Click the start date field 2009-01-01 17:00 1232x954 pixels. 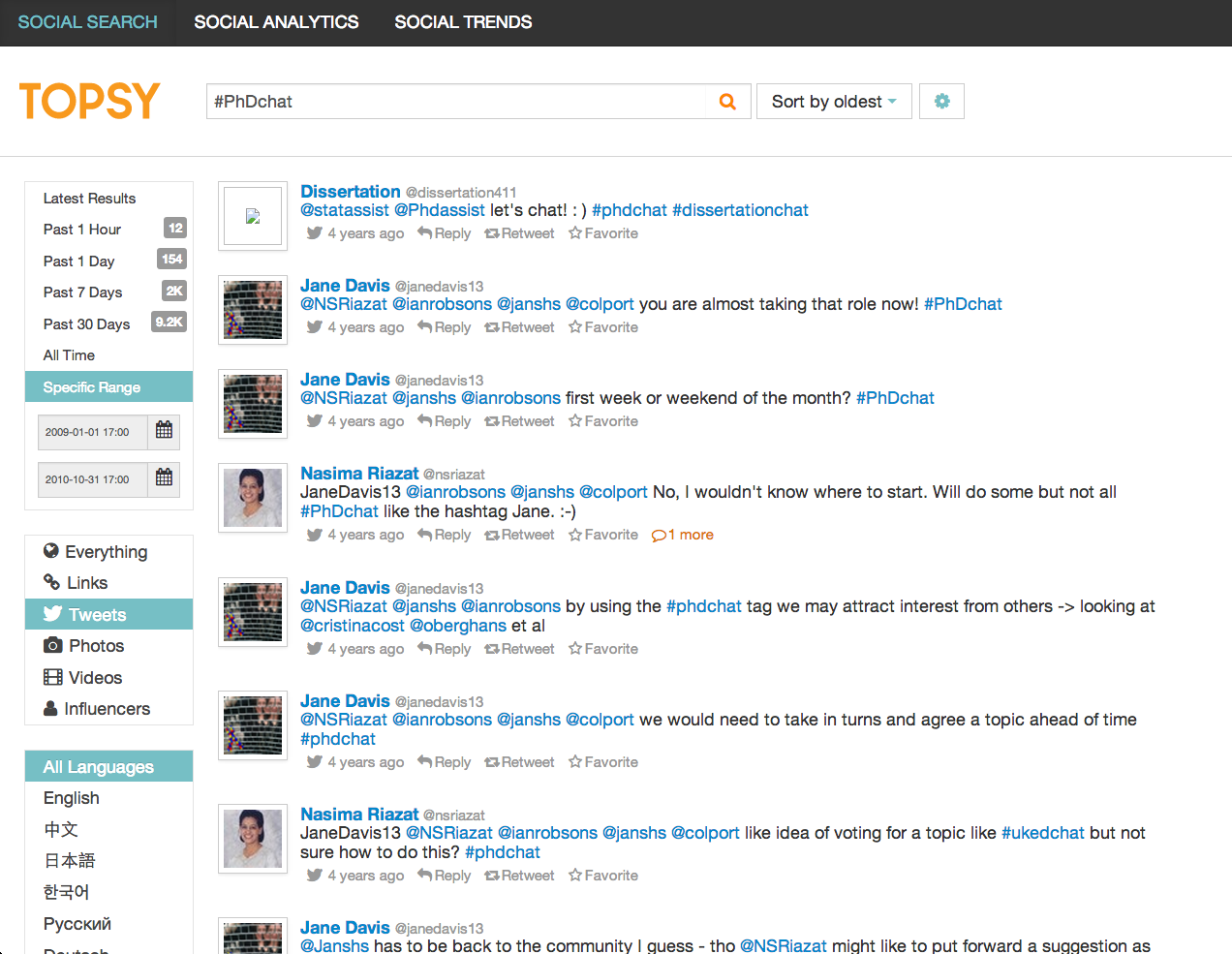93,432
